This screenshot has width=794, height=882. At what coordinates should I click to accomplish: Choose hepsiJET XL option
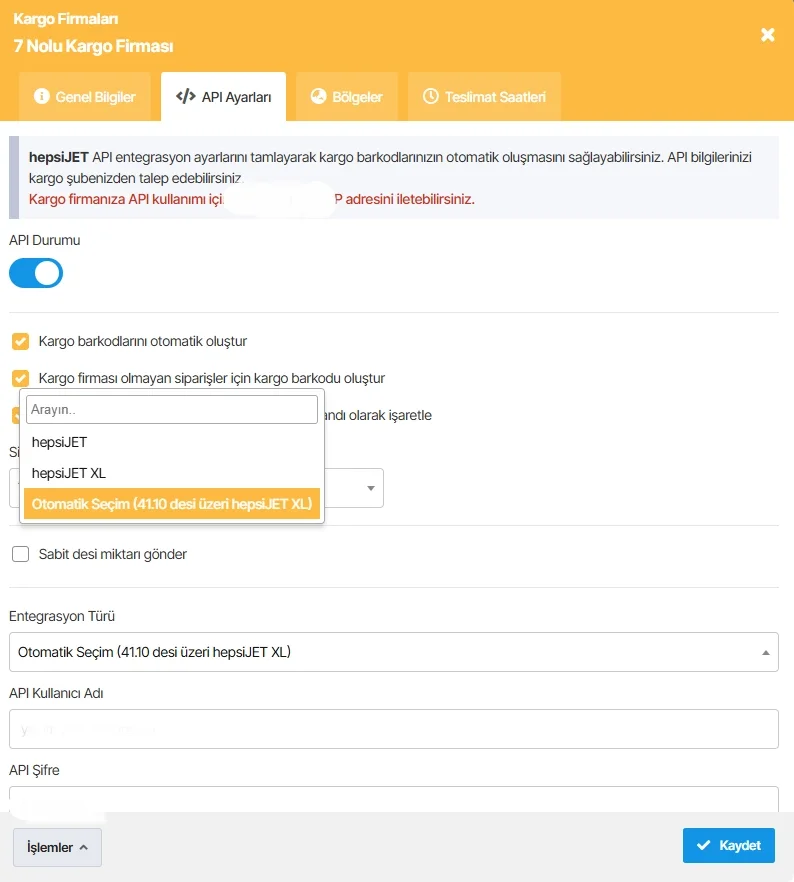click(x=172, y=473)
